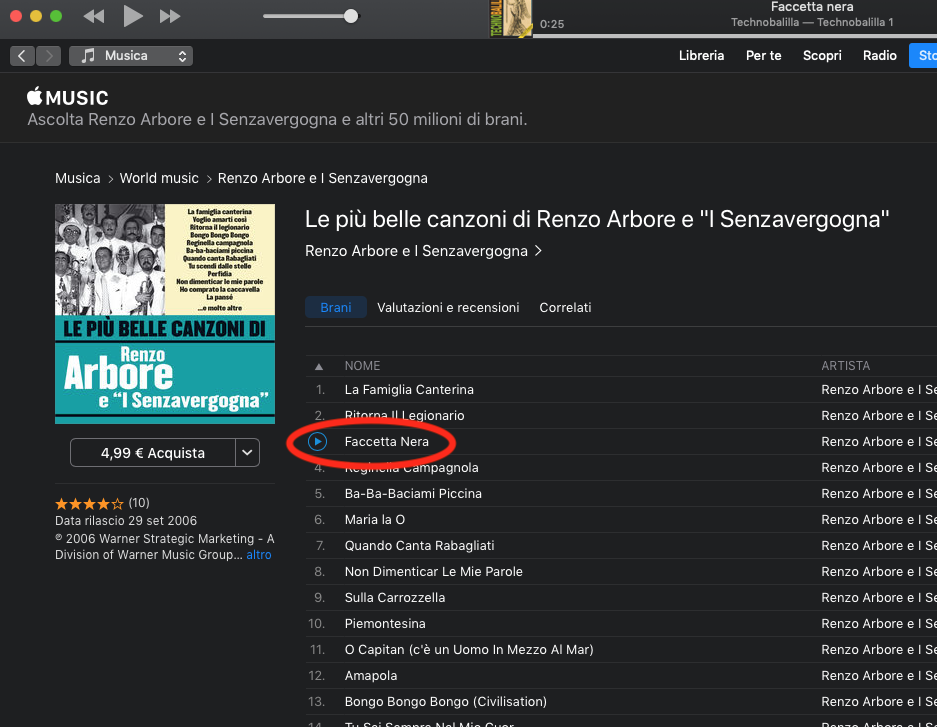Viewport: 937px width, 727px height.
Task: Open the Correlati tab
Action: pyautogui.click(x=565, y=307)
